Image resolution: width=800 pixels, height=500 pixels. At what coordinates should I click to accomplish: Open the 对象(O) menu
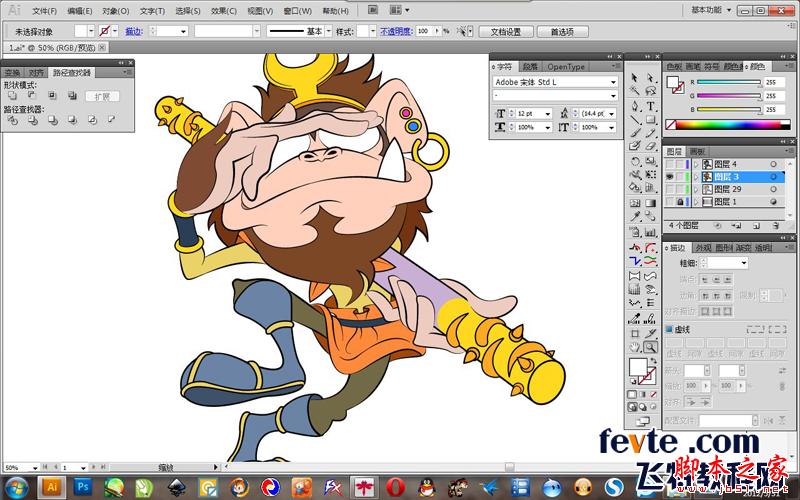coord(116,11)
